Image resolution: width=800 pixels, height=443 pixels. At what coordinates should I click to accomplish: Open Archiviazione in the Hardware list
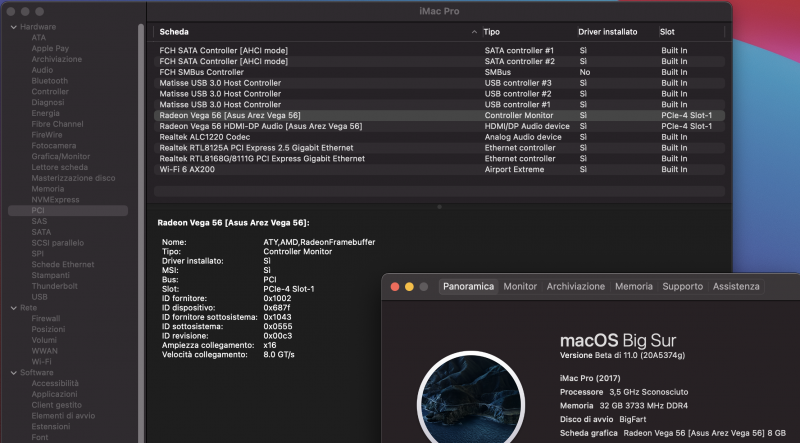coord(57,59)
